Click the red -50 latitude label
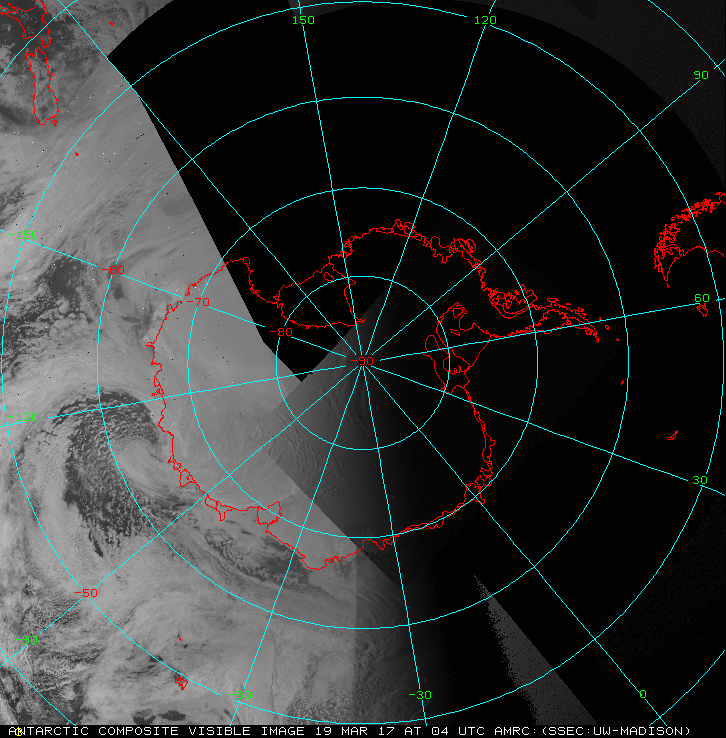 [x=86, y=593]
